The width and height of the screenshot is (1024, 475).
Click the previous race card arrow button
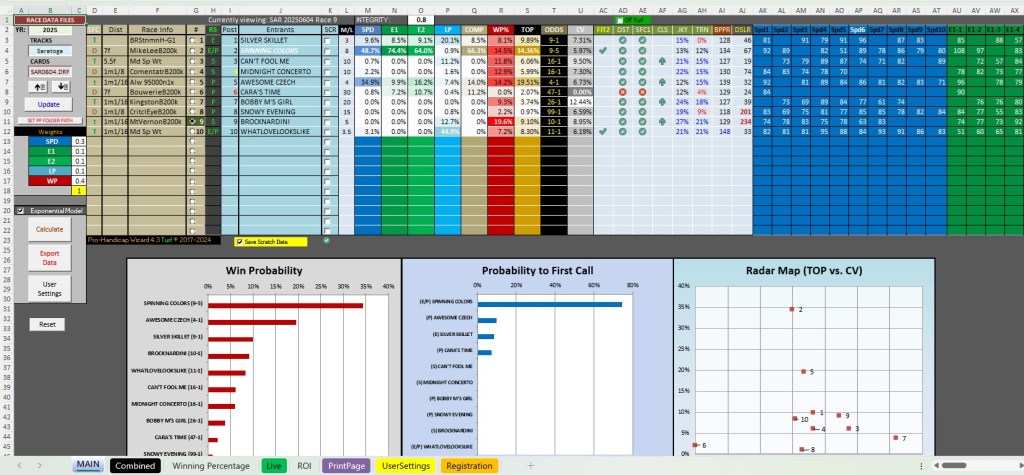tap(37, 86)
